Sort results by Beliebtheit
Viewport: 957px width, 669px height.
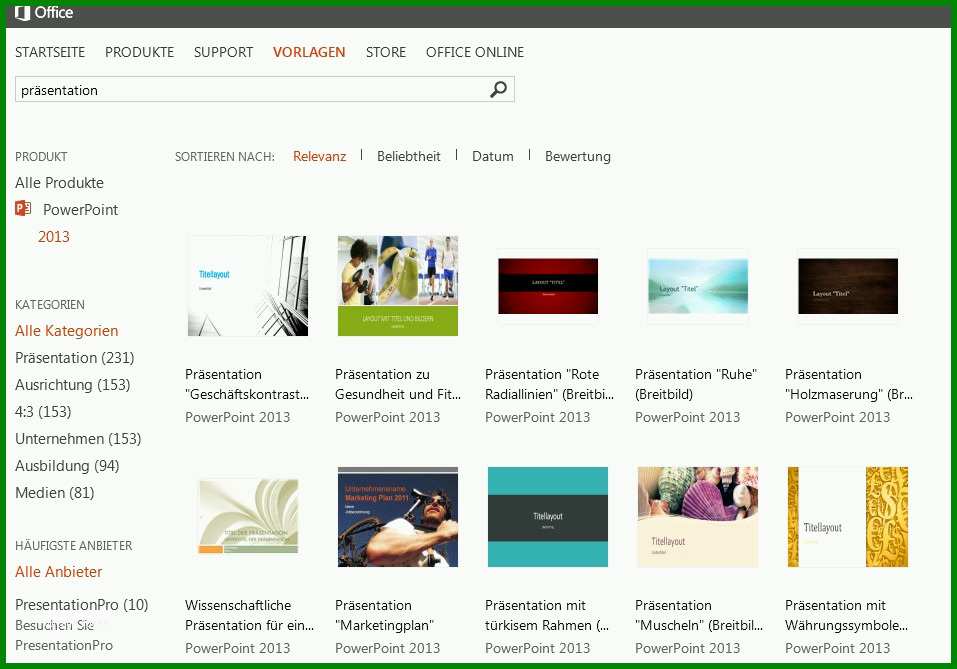point(408,156)
